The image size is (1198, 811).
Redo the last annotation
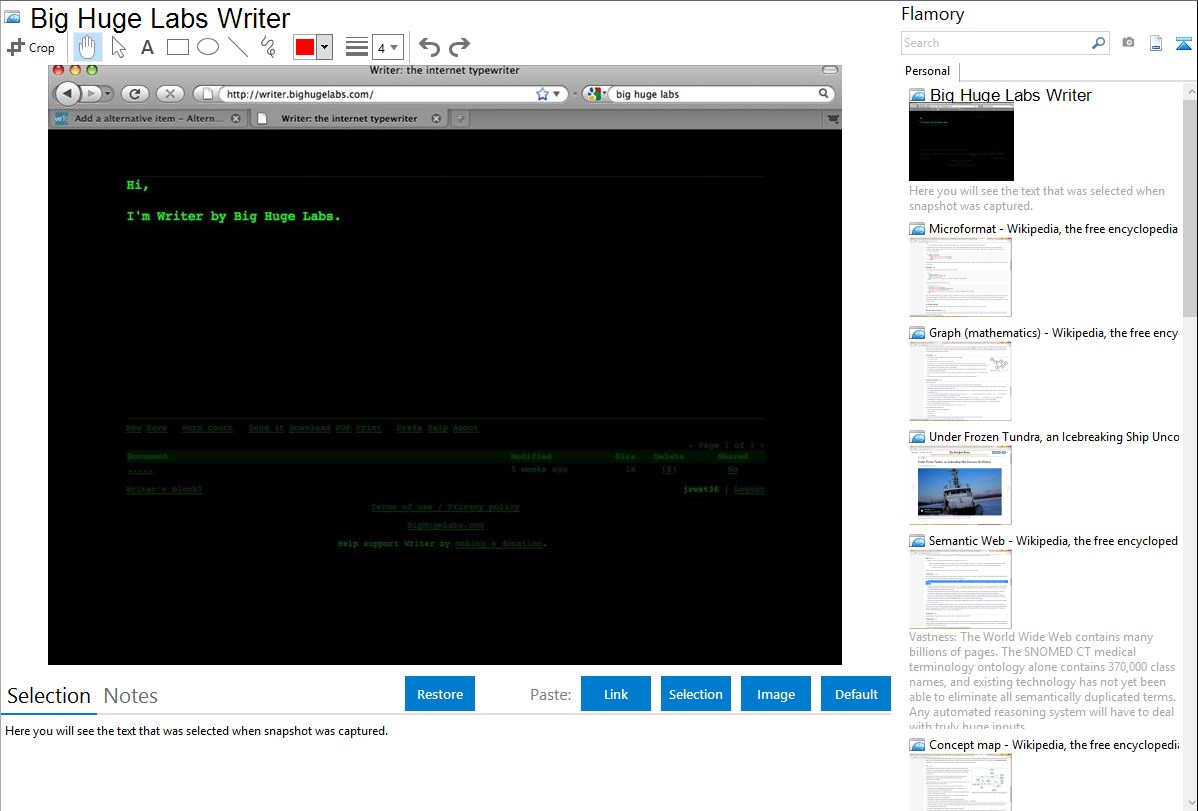point(459,47)
